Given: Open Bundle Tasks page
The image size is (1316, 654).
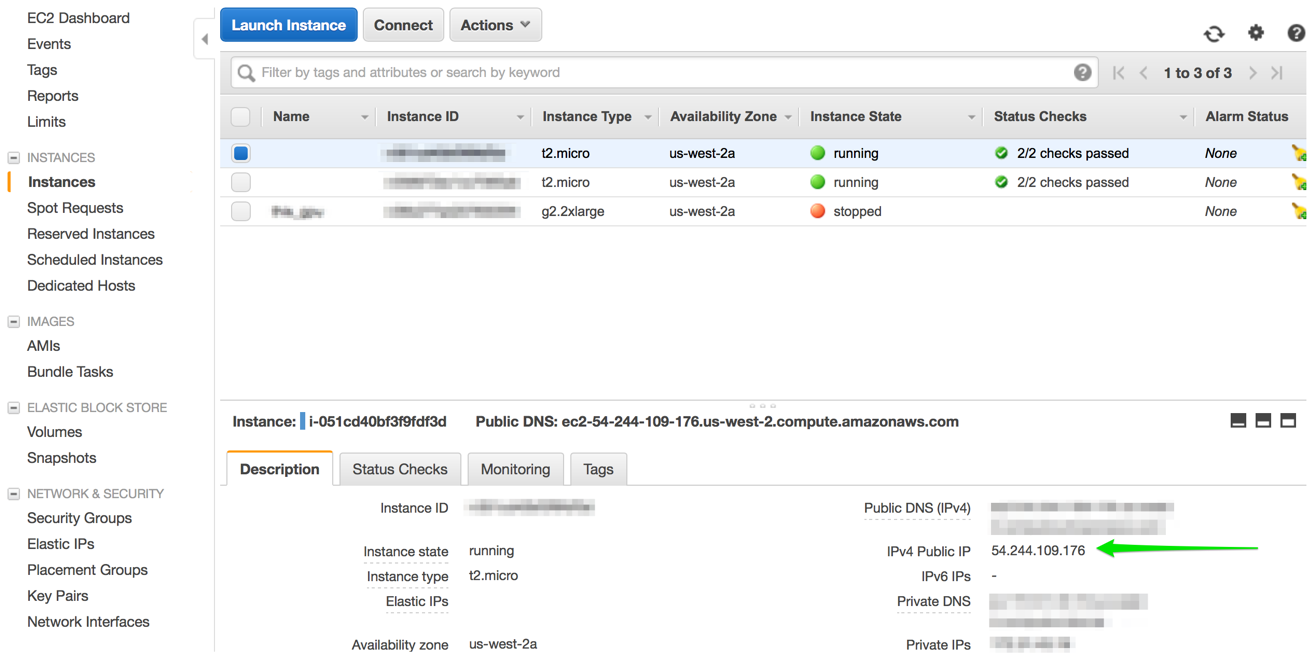Looking at the screenshot, I should tap(70, 372).
